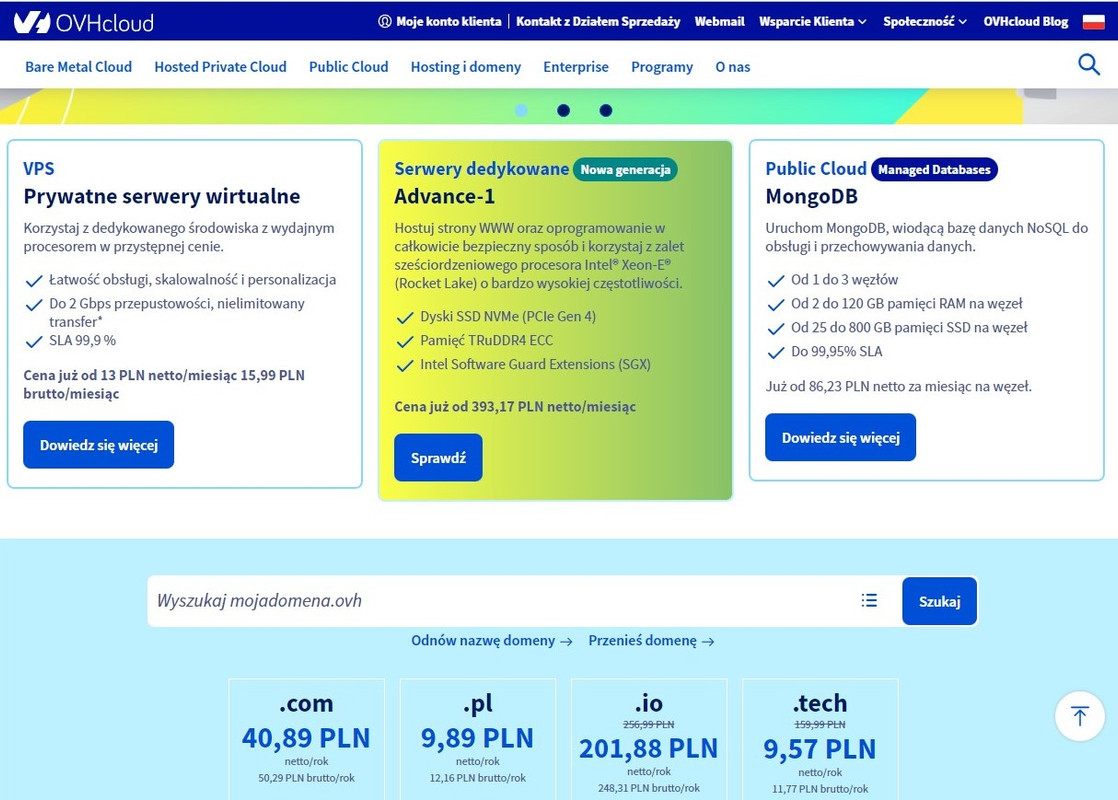Click Public Cloud card heading
Image resolution: width=1118 pixels, height=800 pixels.
[x=816, y=169]
